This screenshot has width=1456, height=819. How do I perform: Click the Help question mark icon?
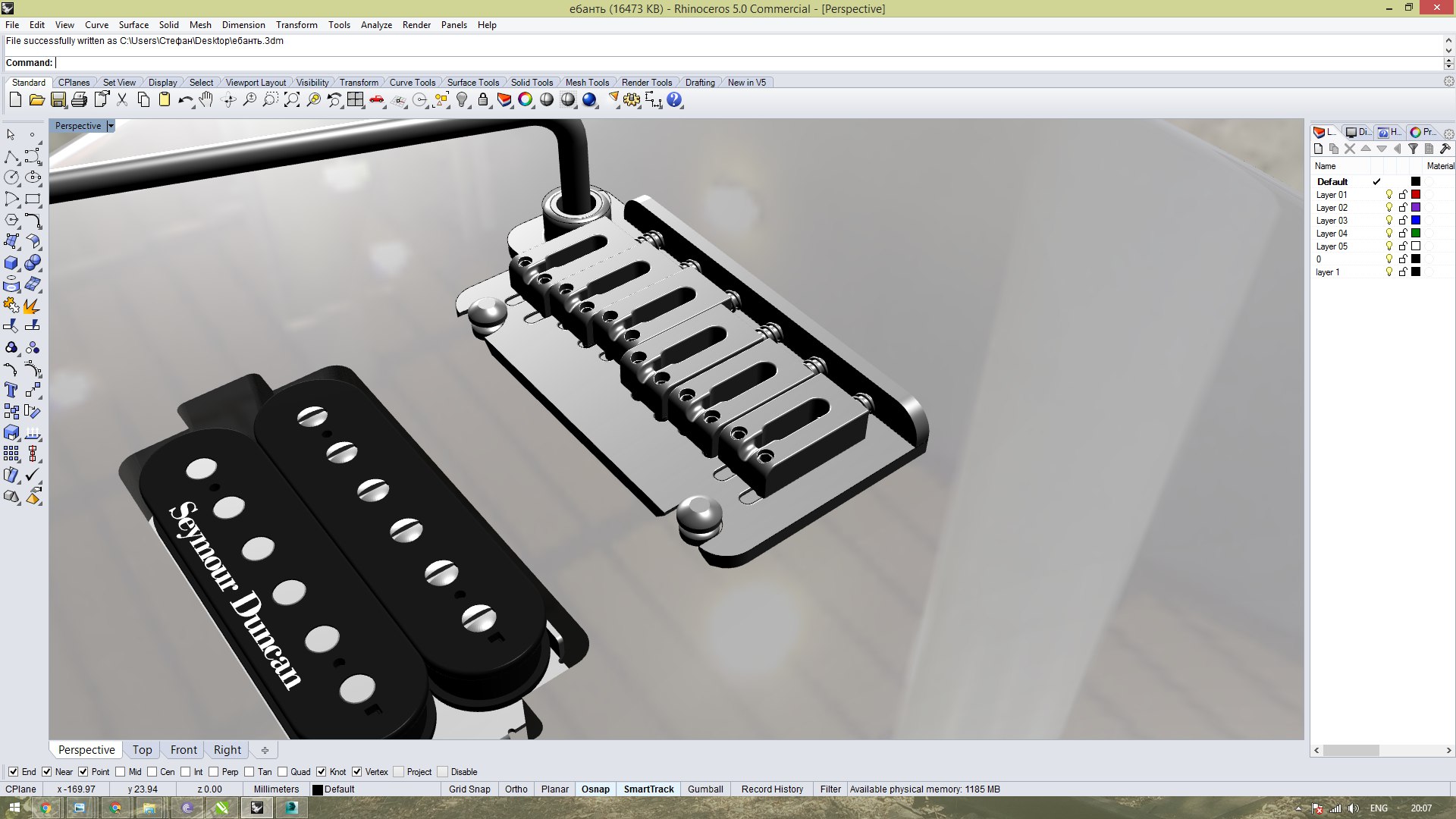coord(674,100)
